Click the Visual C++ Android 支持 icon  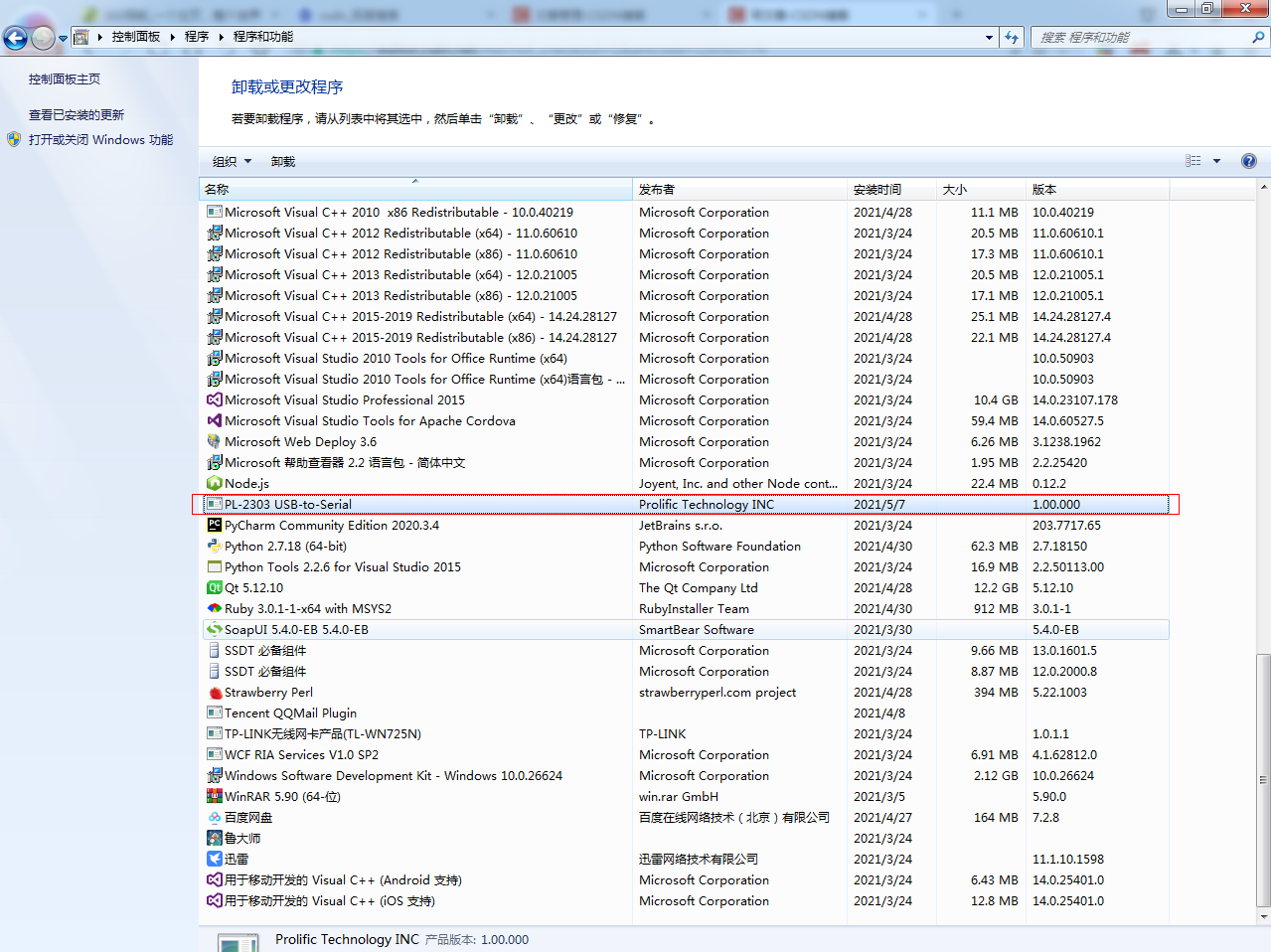click(x=214, y=879)
